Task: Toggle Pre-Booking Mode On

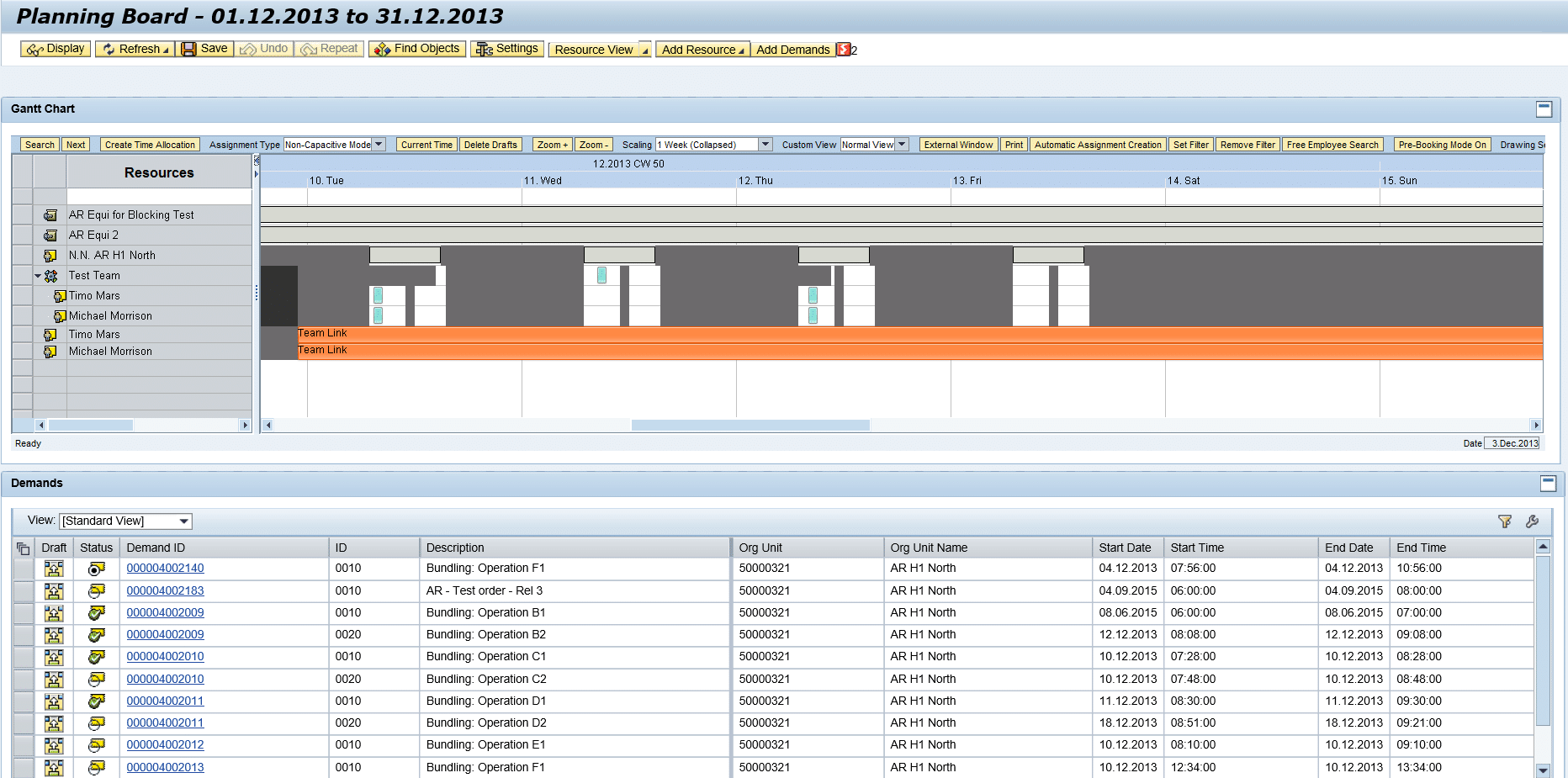Action: tap(1442, 145)
